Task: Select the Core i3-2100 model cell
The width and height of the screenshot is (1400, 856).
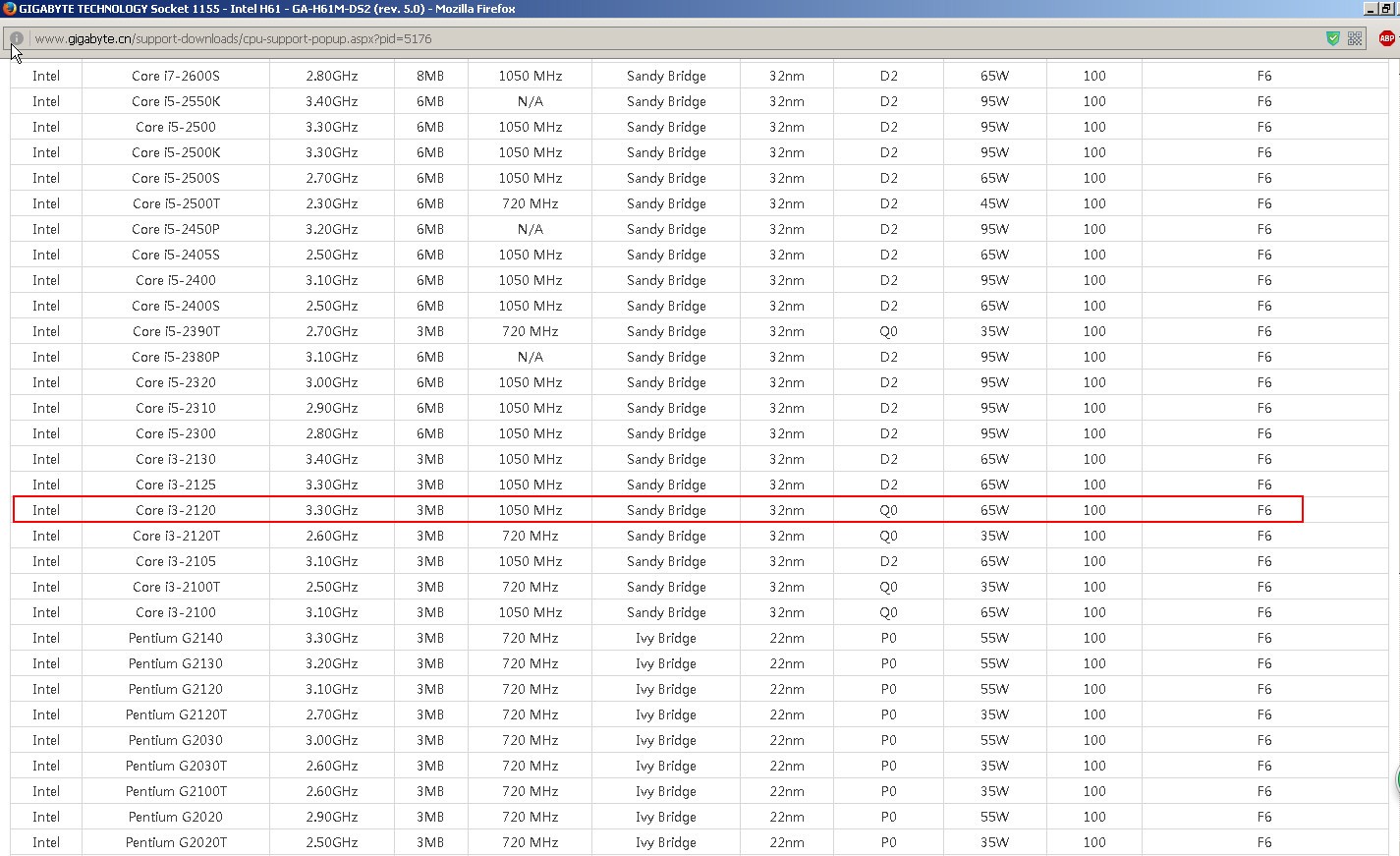Action: pyautogui.click(x=176, y=612)
